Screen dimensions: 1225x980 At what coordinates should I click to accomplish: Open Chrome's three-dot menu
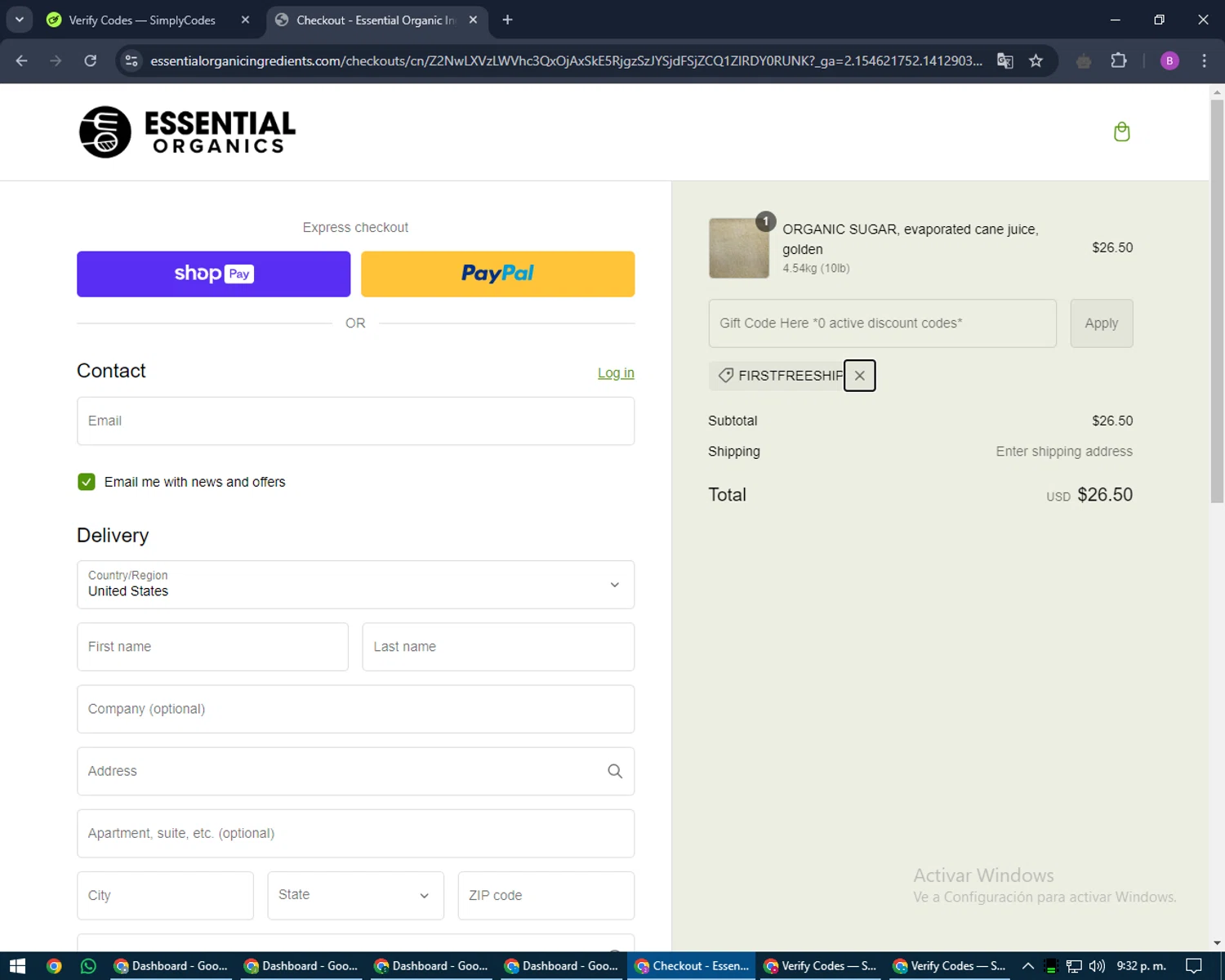pos(1204,60)
